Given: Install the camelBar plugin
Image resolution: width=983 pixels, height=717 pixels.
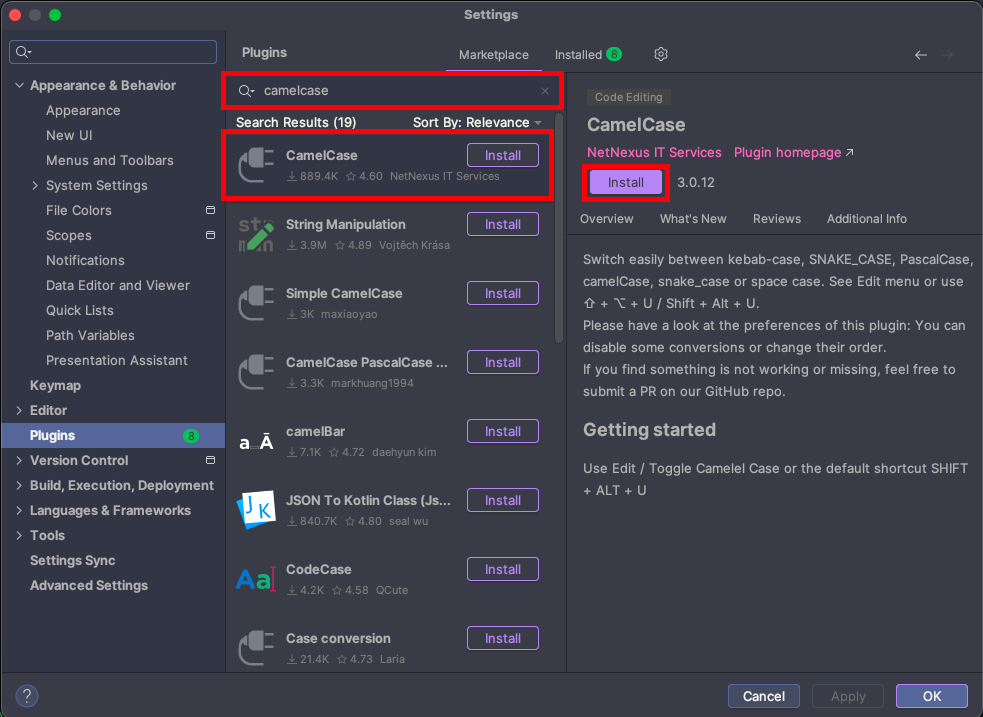Looking at the screenshot, I should tap(503, 431).
